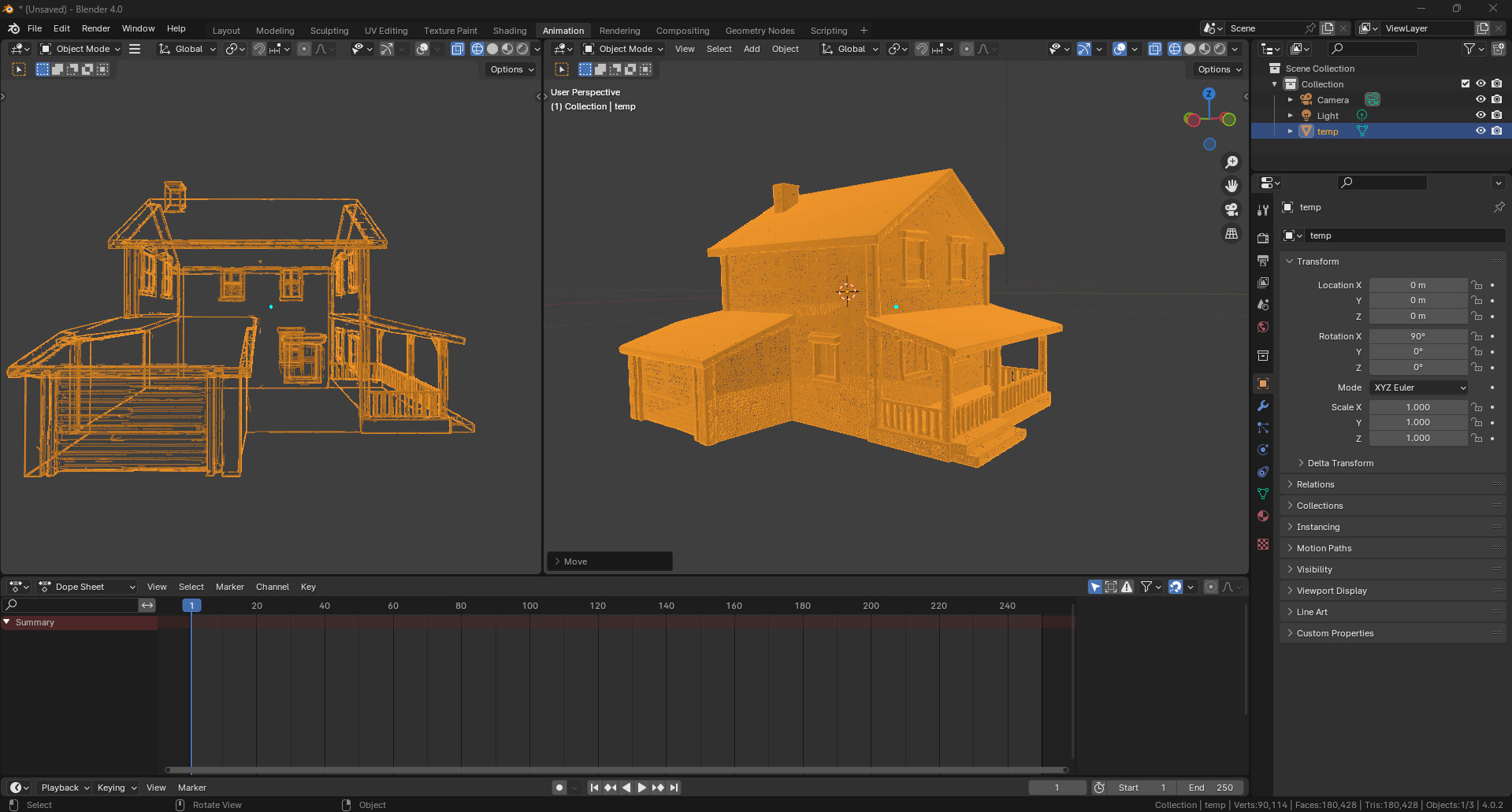Click the frame 1 playhead marker

[x=191, y=606]
